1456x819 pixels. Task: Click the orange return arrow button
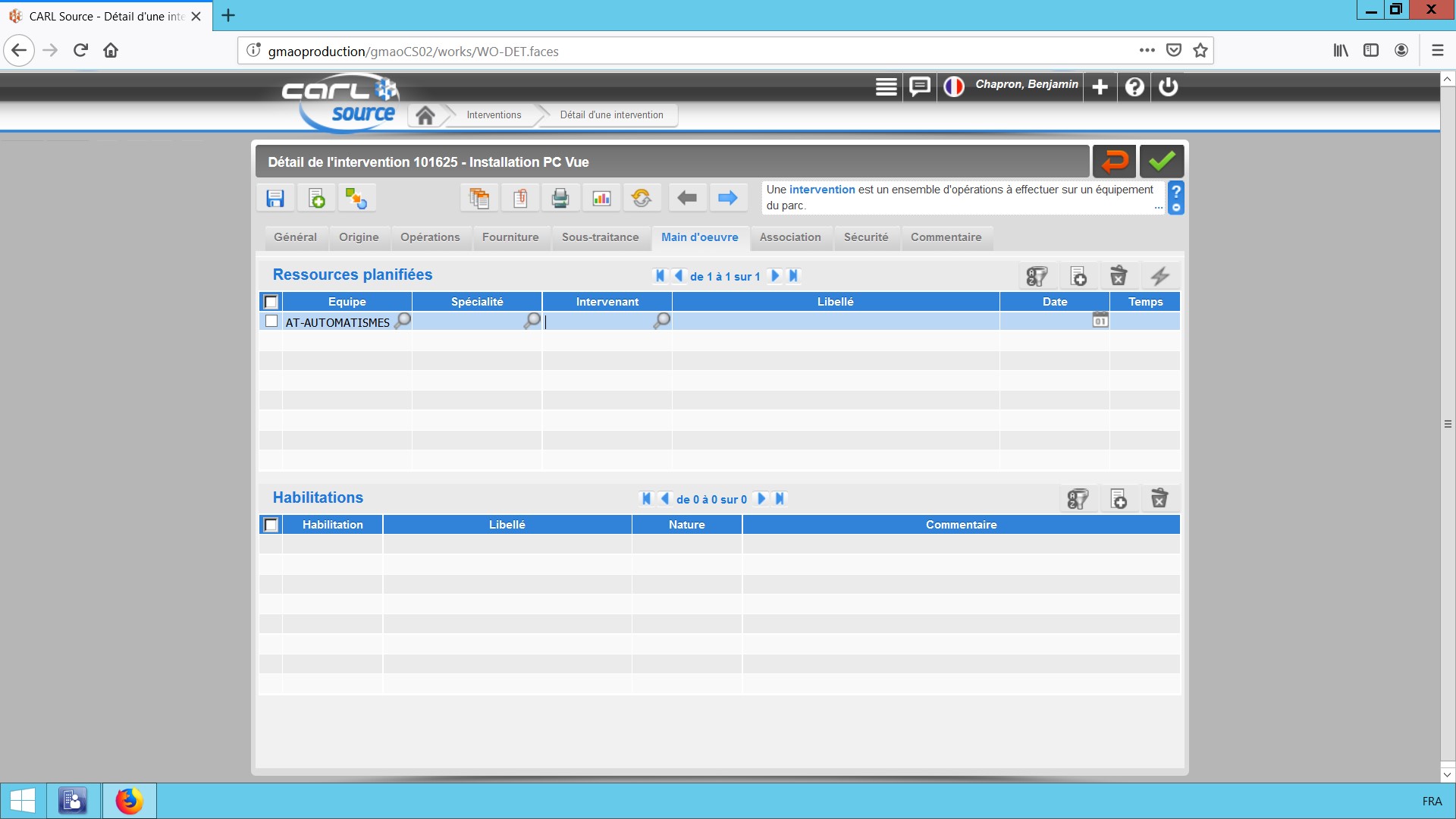1114,162
